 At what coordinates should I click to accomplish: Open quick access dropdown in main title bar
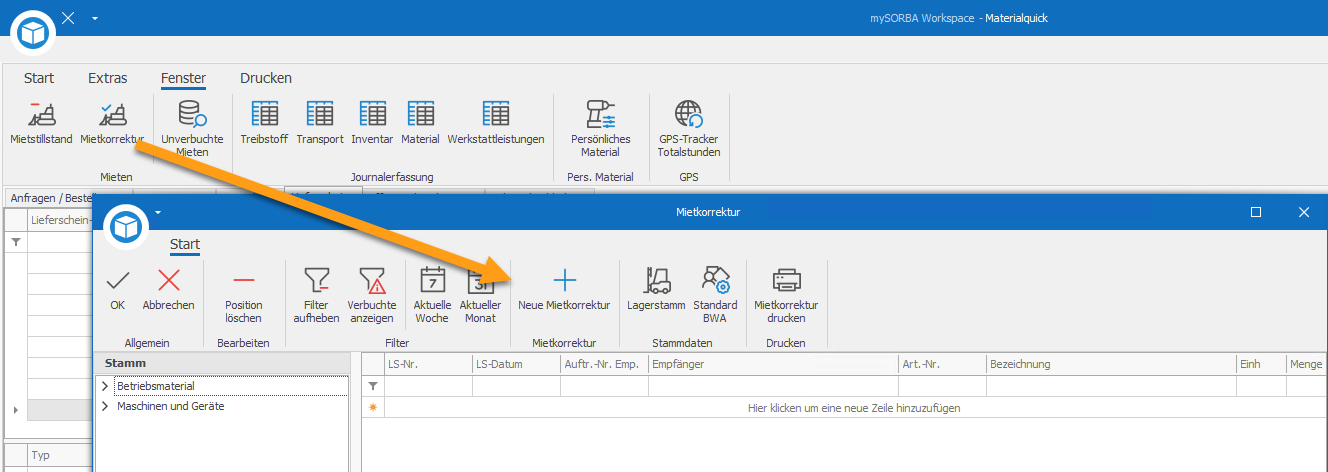click(94, 18)
